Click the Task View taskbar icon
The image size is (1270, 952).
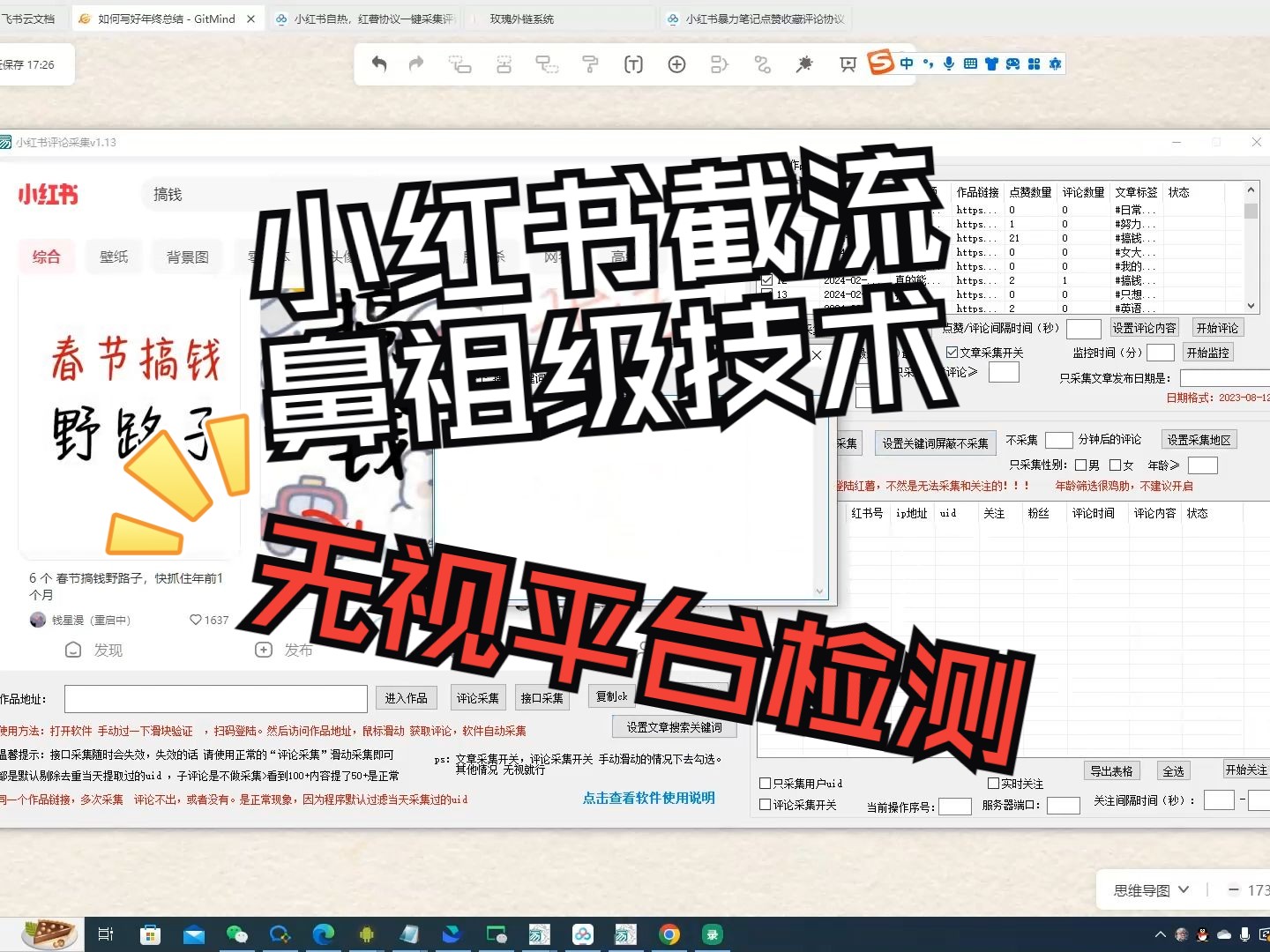click(106, 934)
